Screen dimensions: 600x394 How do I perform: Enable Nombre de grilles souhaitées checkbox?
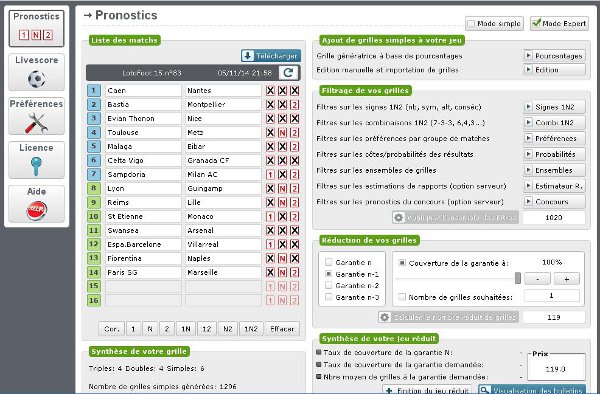tap(402, 297)
